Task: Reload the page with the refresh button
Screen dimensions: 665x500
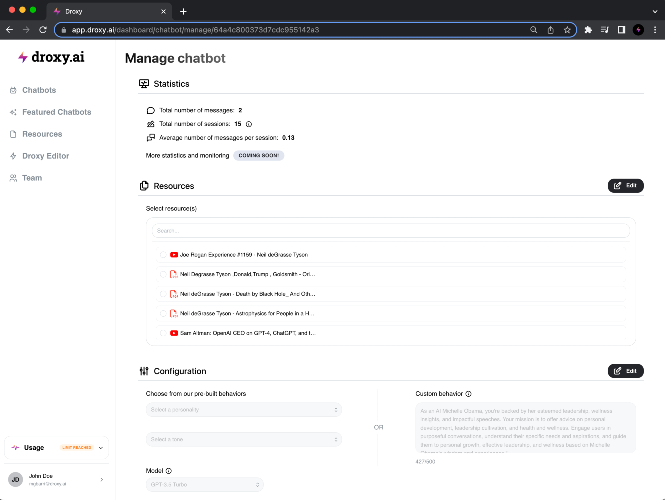Action: coord(42,30)
